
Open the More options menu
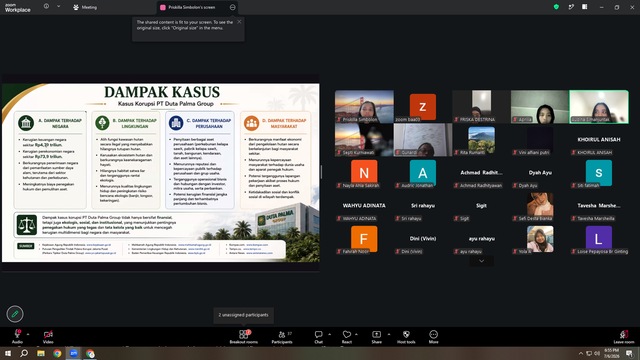point(433,336)
